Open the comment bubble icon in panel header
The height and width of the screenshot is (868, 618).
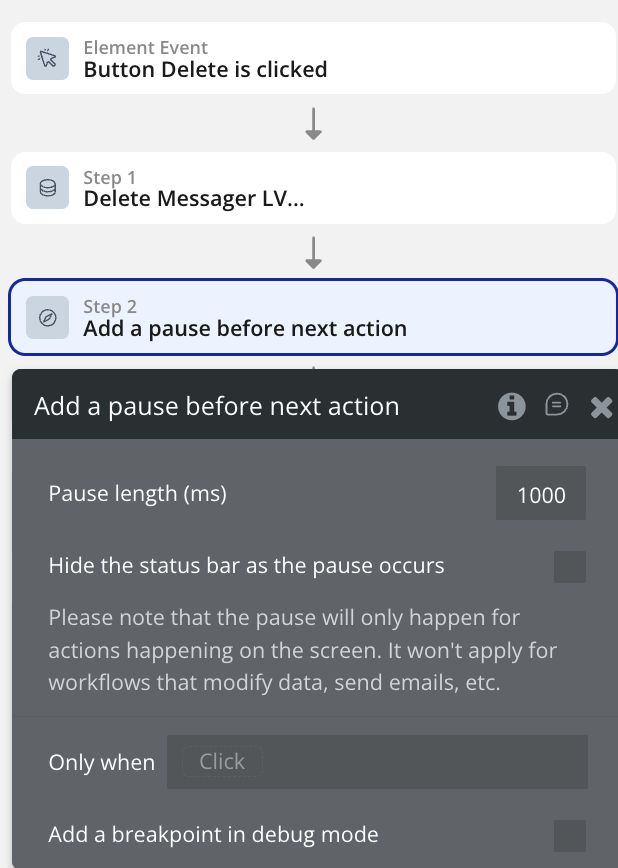[557, 405]
